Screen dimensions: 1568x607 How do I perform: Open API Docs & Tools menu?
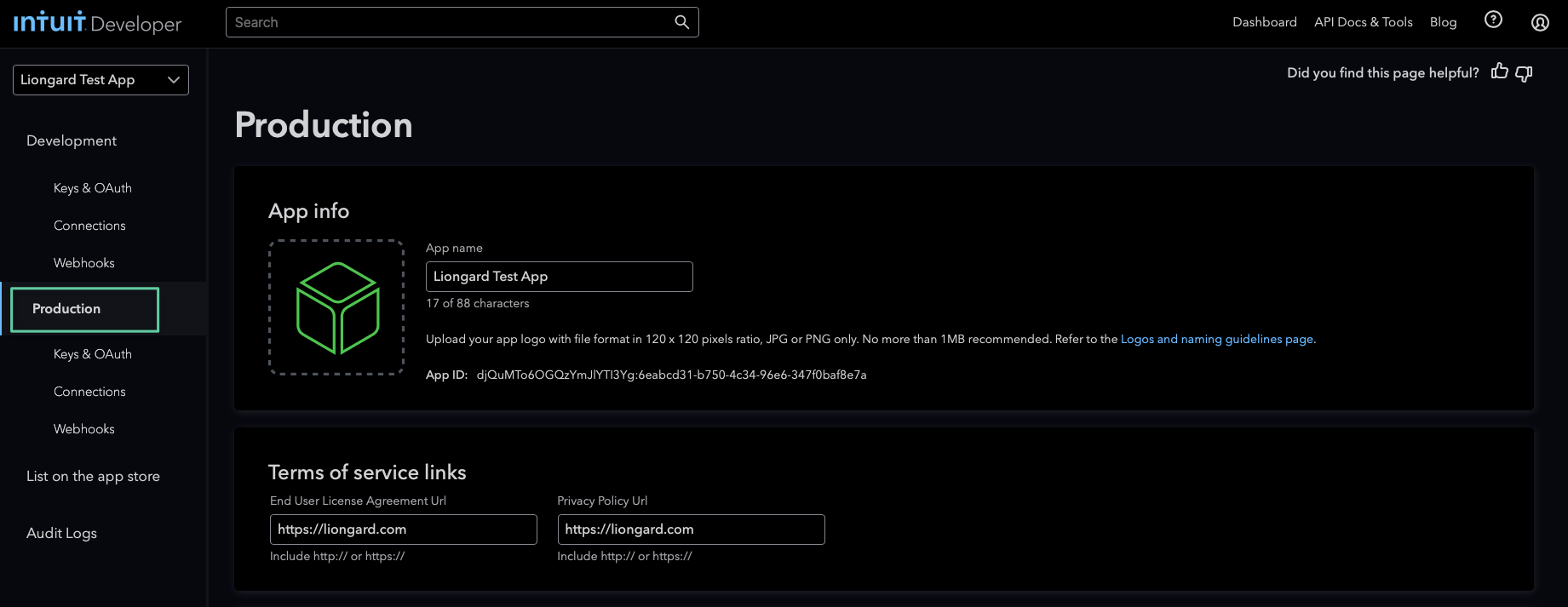[x=1363, y=22]
